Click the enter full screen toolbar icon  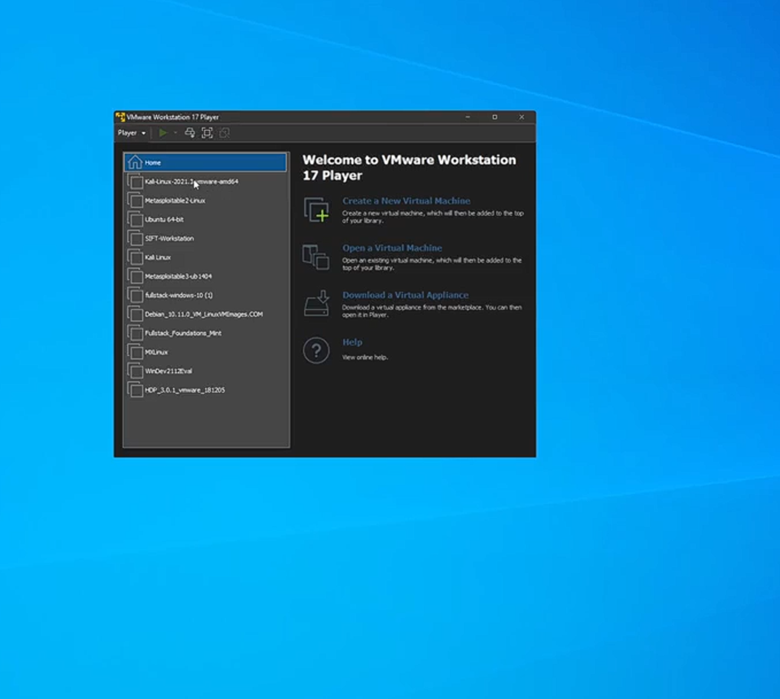(207, 133)
